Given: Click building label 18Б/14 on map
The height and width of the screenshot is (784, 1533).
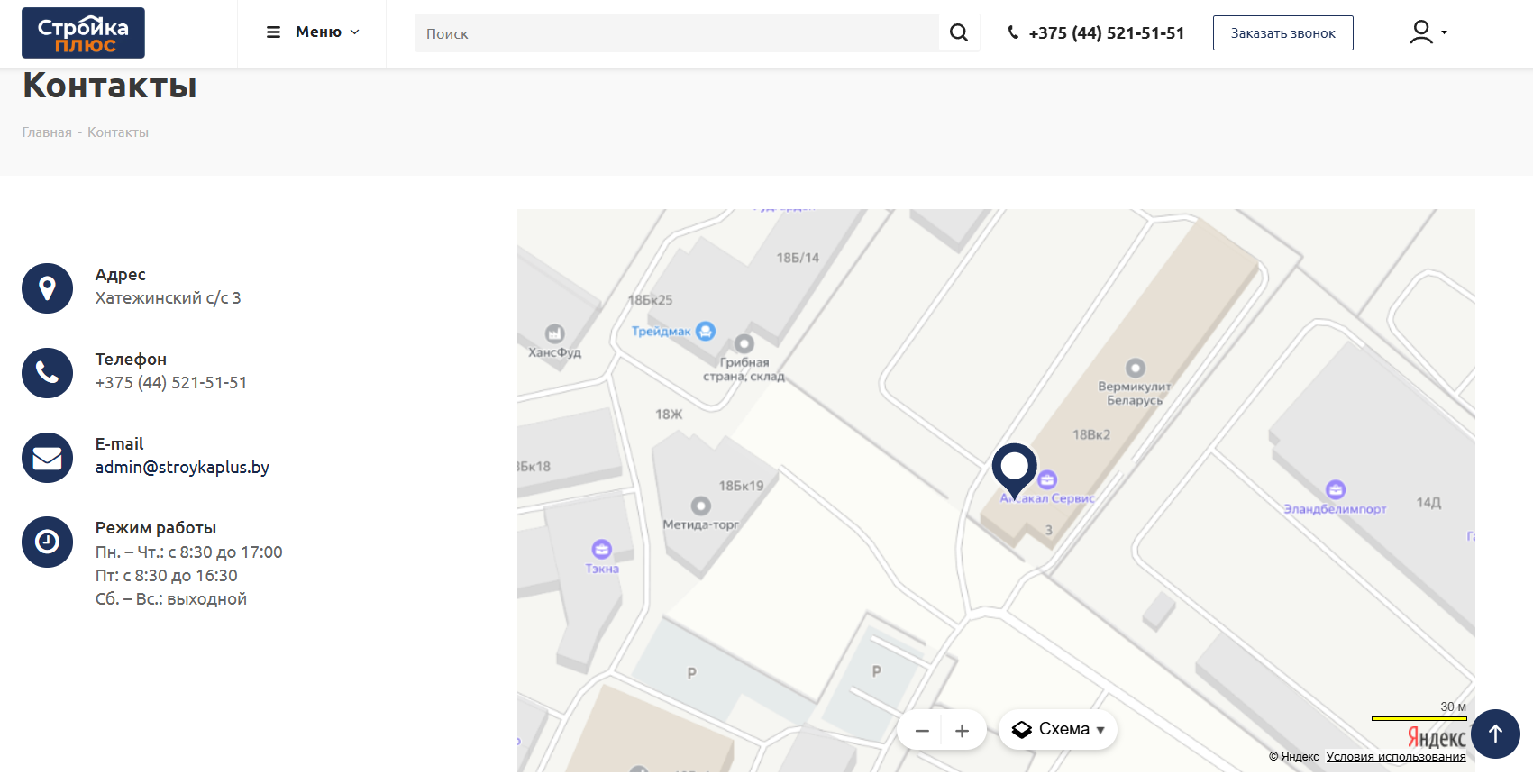Looking at the screenshot, I should tap(798, 258).
